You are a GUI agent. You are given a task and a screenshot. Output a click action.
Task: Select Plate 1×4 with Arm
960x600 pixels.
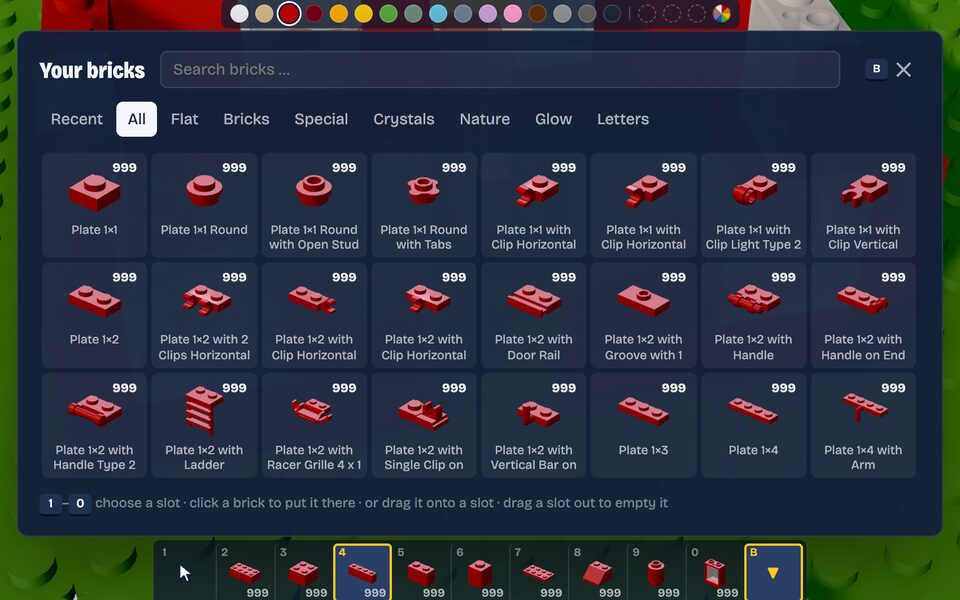863,426
